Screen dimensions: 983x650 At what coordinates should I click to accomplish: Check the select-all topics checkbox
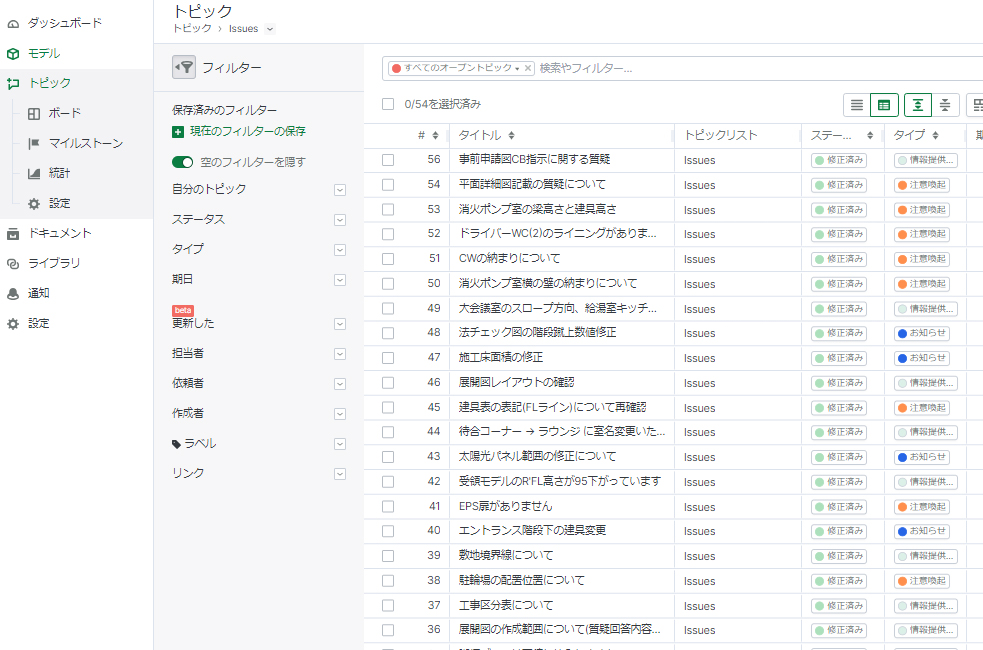point(388,104)
